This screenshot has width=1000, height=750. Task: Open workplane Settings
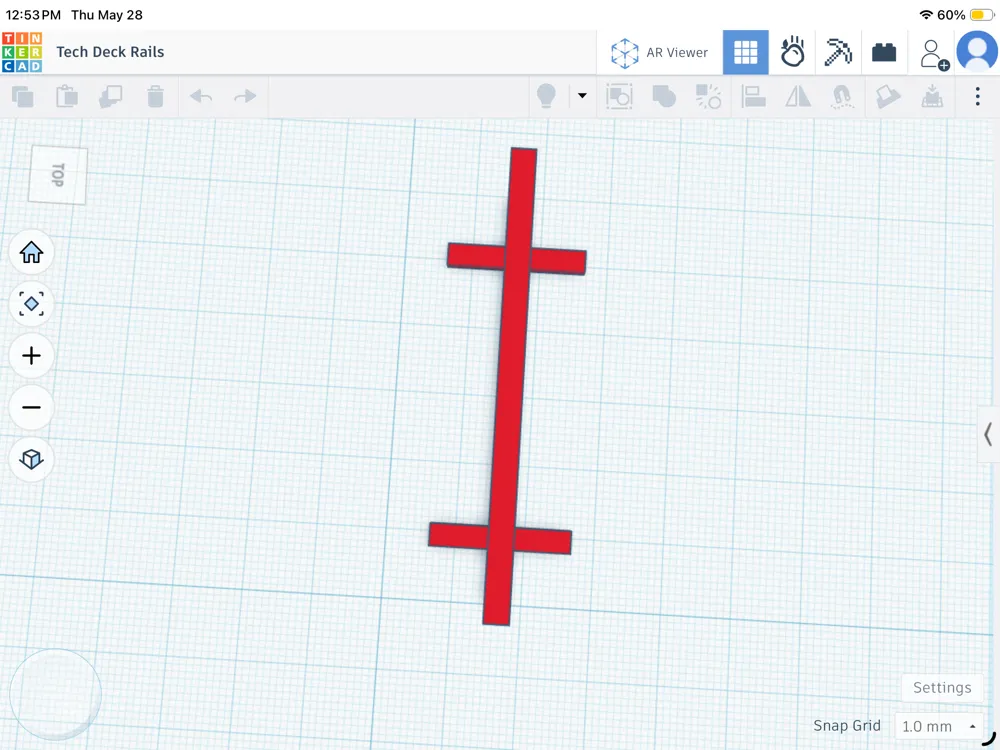pos(942,688)
